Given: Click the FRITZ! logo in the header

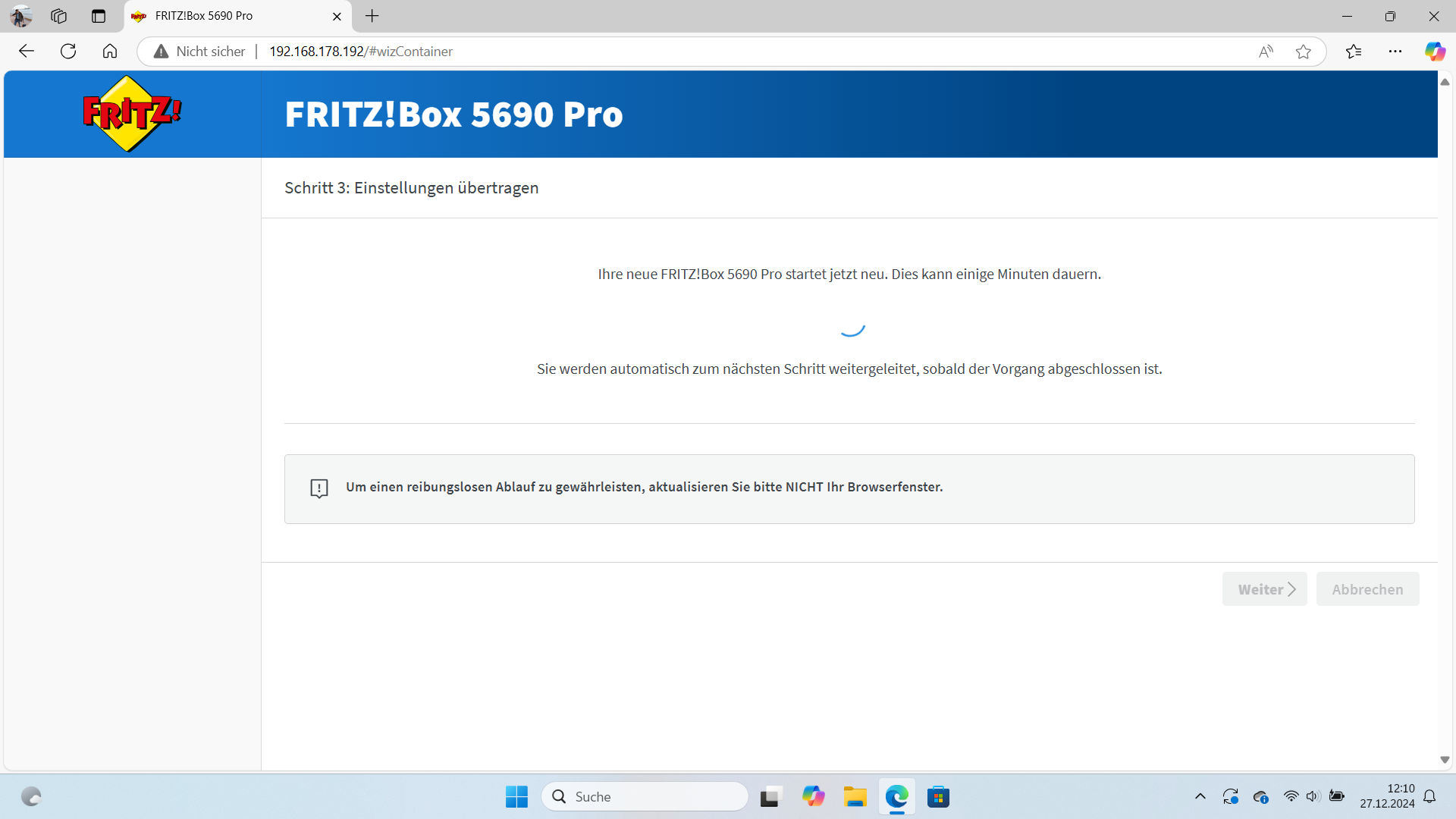Looking at the screenshot, I should tap(132, 114).
